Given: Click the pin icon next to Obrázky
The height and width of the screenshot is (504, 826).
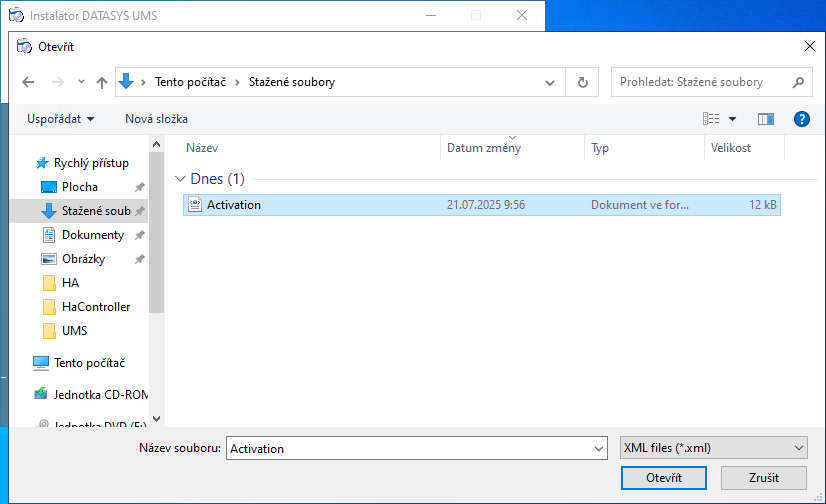Looking at the screenshot, I should coord(140,259).
